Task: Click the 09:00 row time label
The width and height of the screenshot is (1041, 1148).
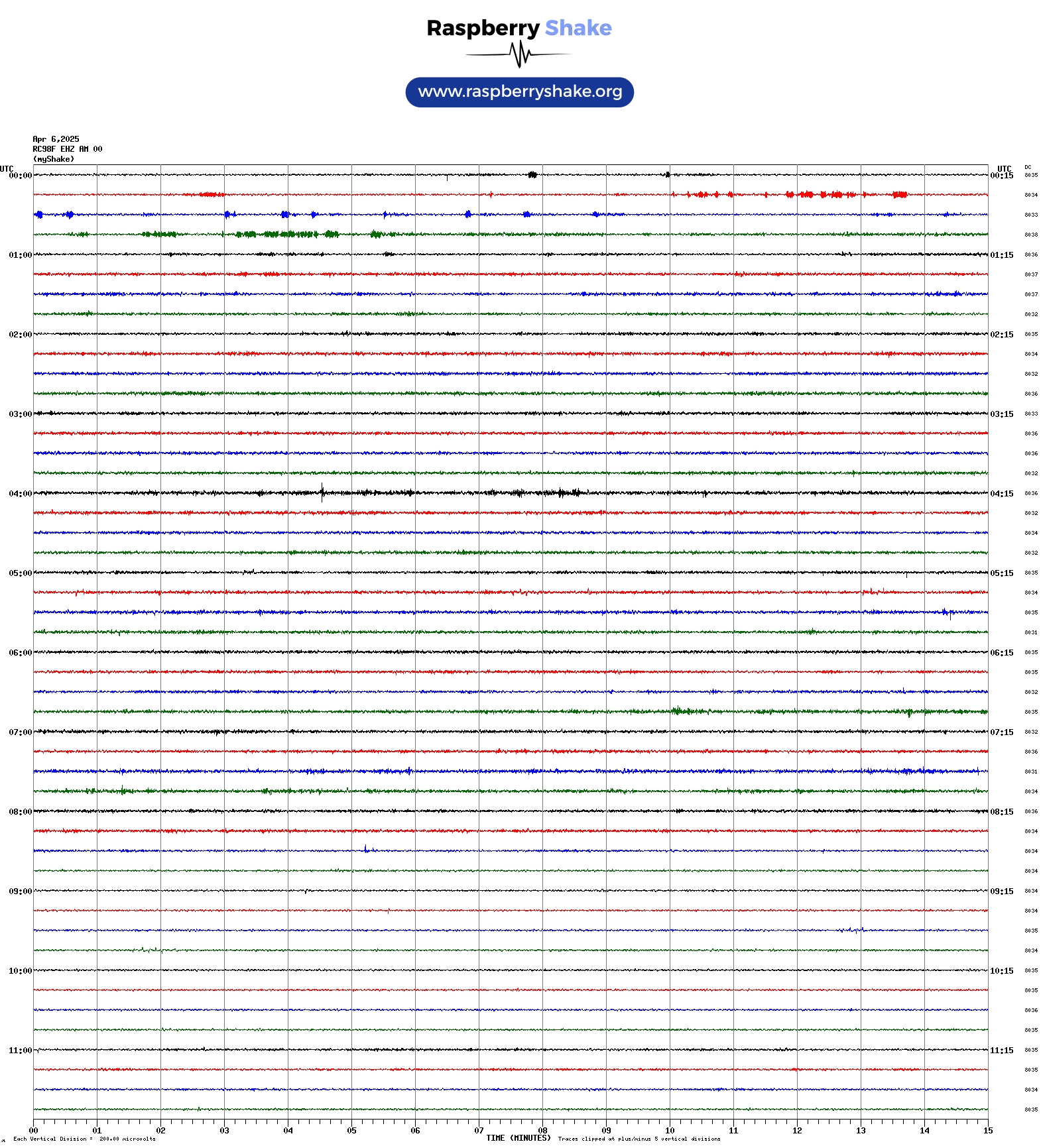Action: tap(20, 891)
